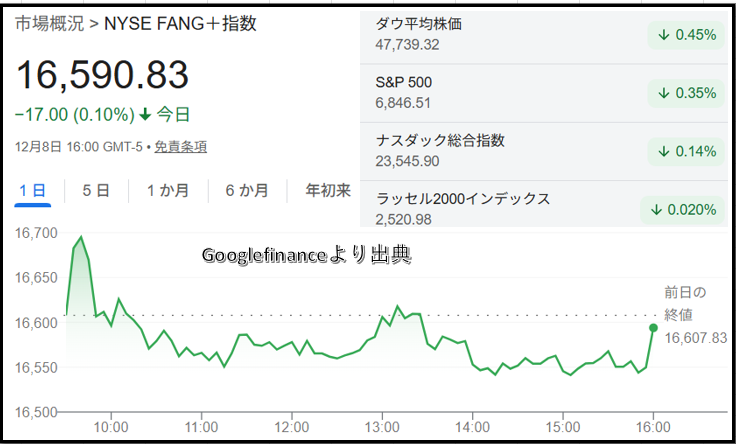Click the 16,590.83 index value

coord(102,76)
